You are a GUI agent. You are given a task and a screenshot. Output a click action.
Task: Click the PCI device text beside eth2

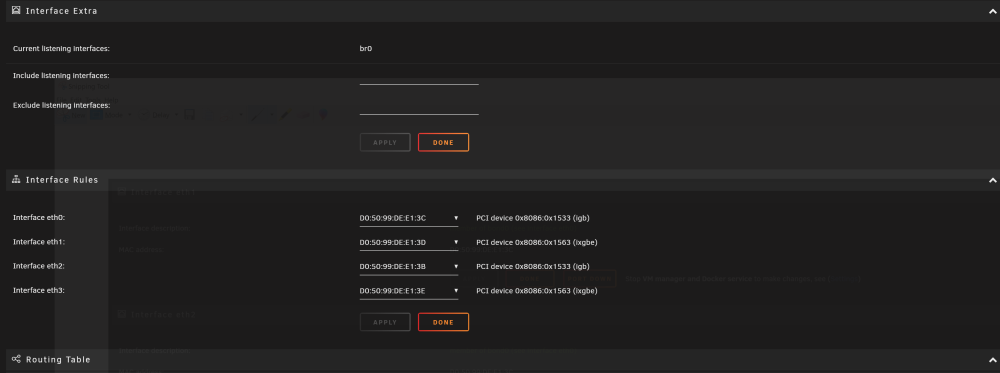[x=533, y=267]
